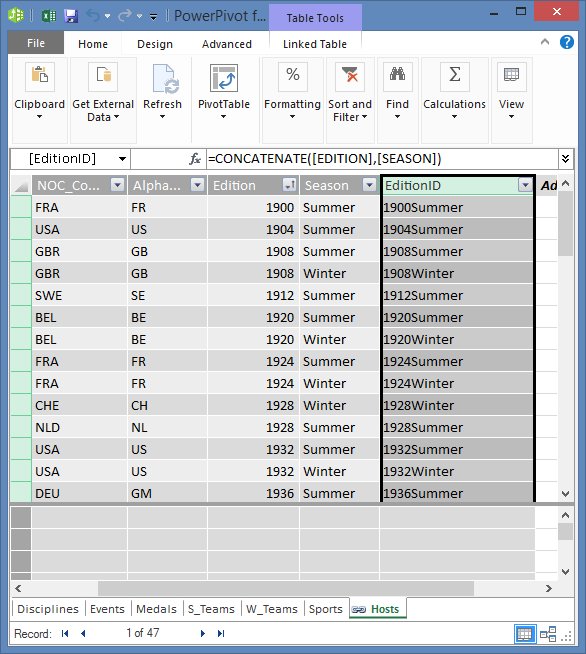The width and height of the screenshot is (586, 654).
Task: Click the horizontal scrollbar thumb
Action: [286, 589]
